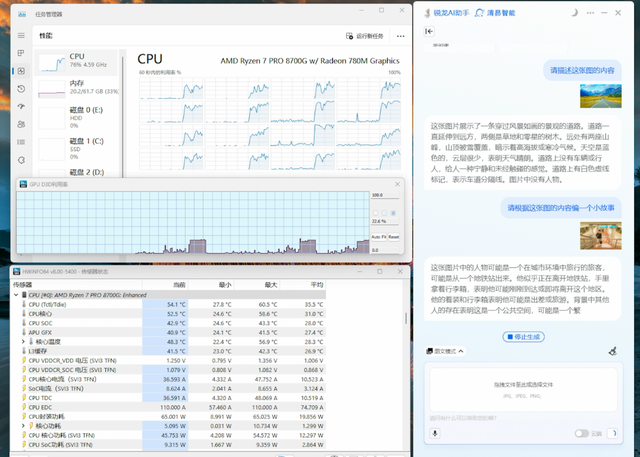This screenshot has height=457, width=640.
Task: Select 磁盘 2 (D:) in the performance list
Action: (78, 172)
